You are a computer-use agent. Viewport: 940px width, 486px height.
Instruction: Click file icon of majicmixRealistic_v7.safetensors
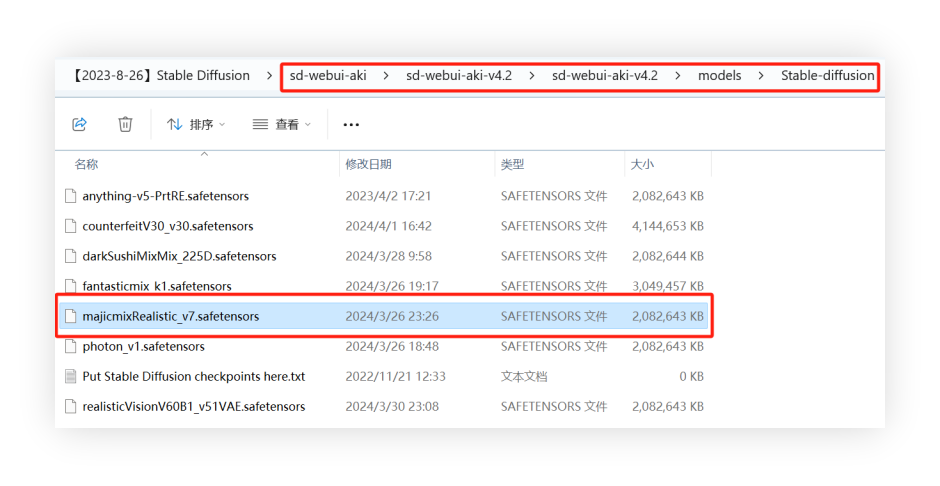point(71,316)
